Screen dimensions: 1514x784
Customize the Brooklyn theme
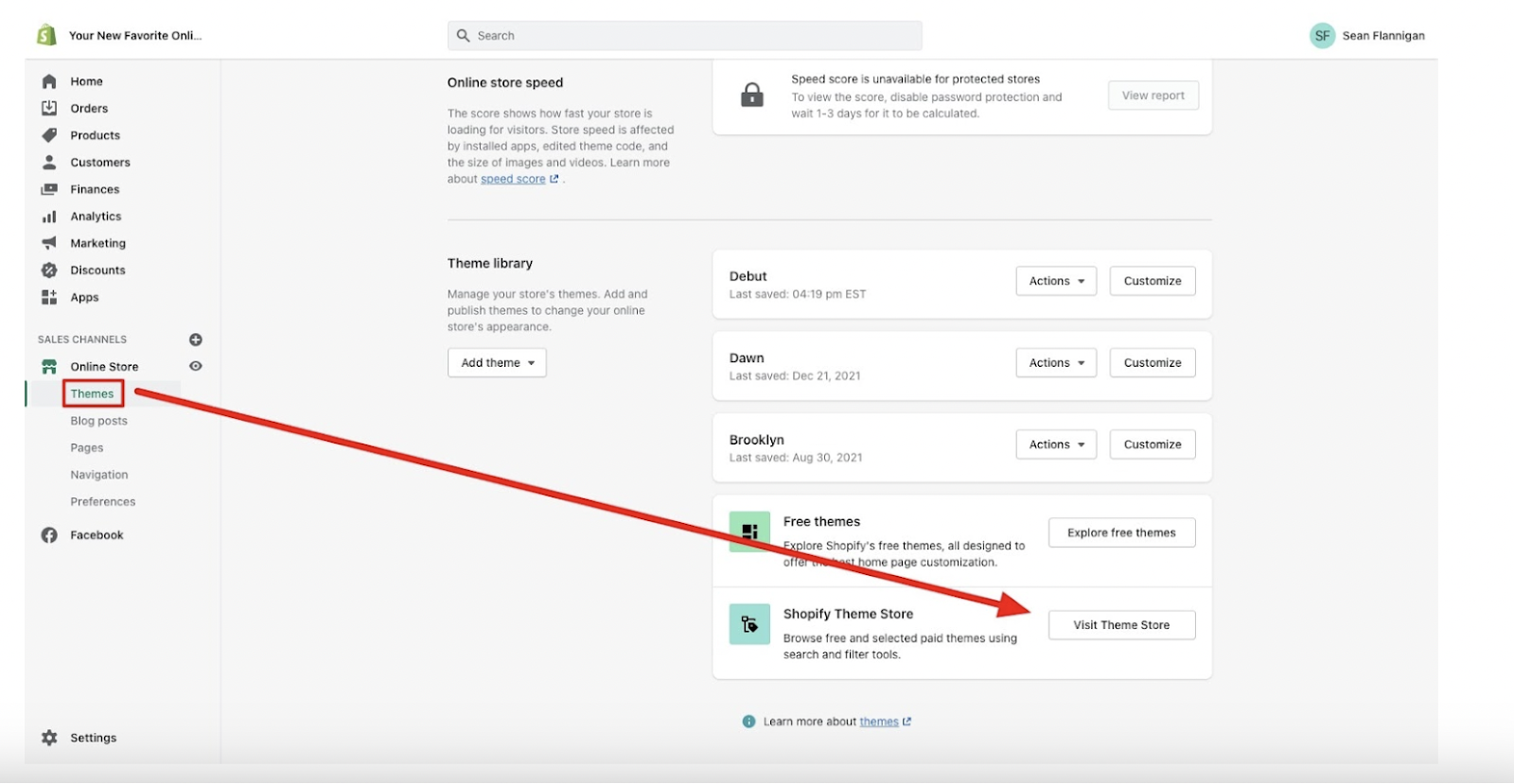(x=1153, y=444)
